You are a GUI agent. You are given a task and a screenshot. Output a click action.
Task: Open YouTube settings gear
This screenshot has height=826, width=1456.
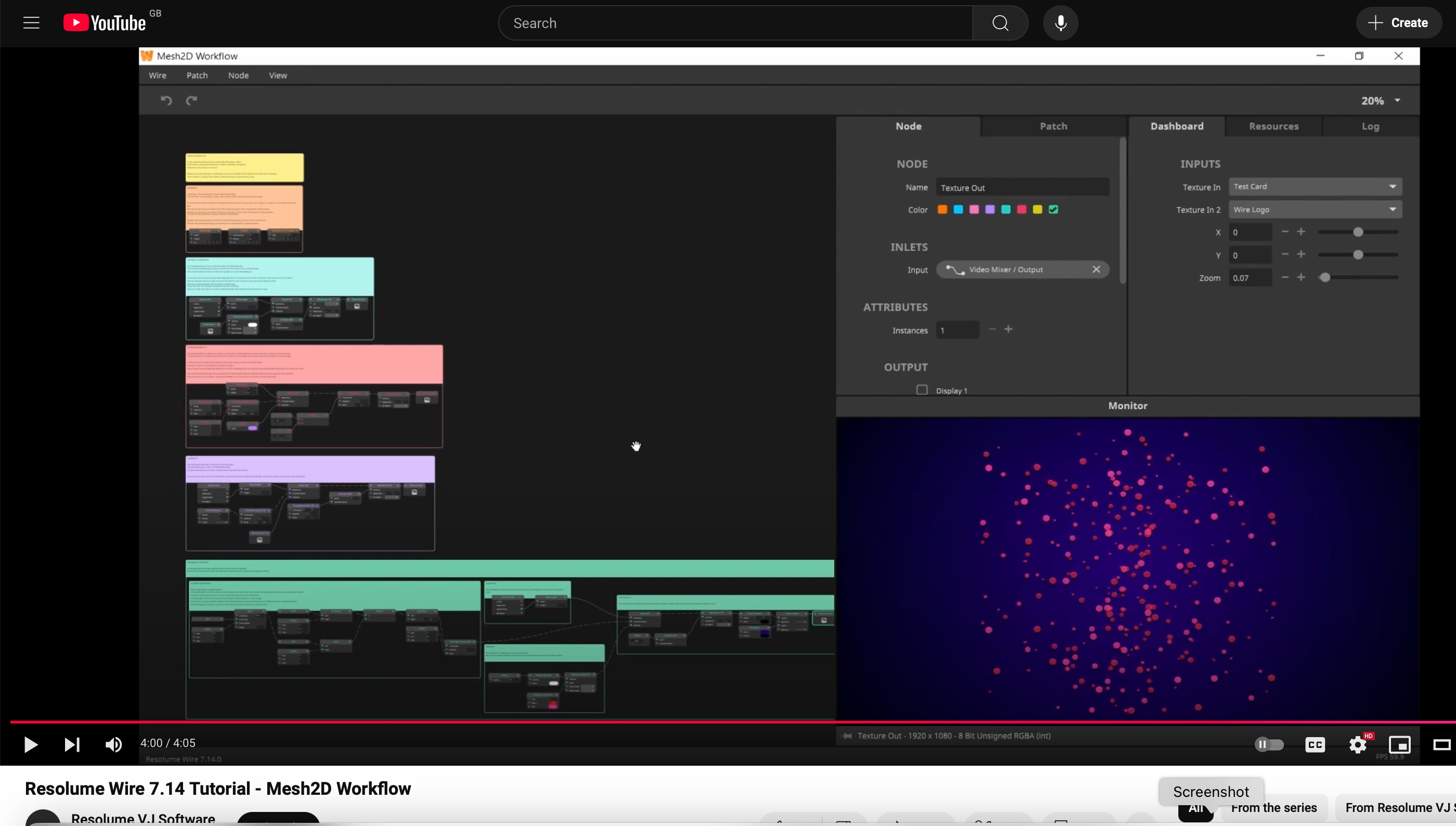click(x=1358, y=744)
